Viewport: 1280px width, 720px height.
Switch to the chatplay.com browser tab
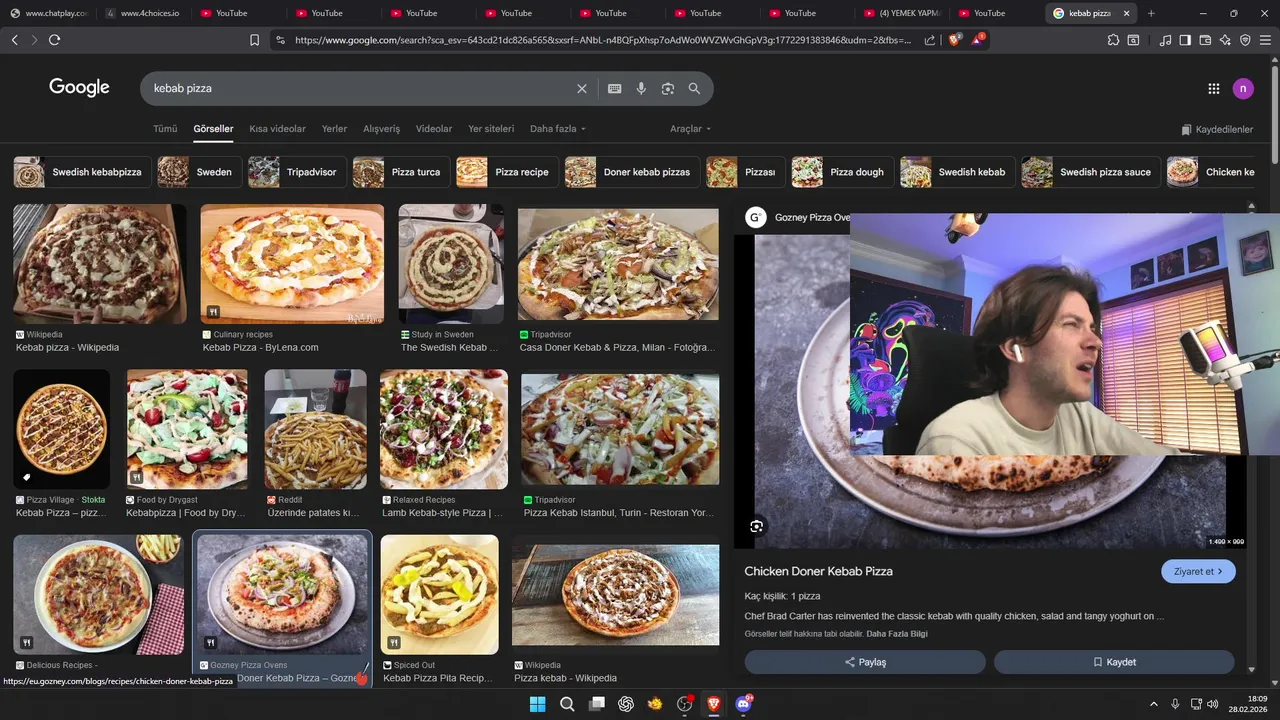click(x=48, y=13)
